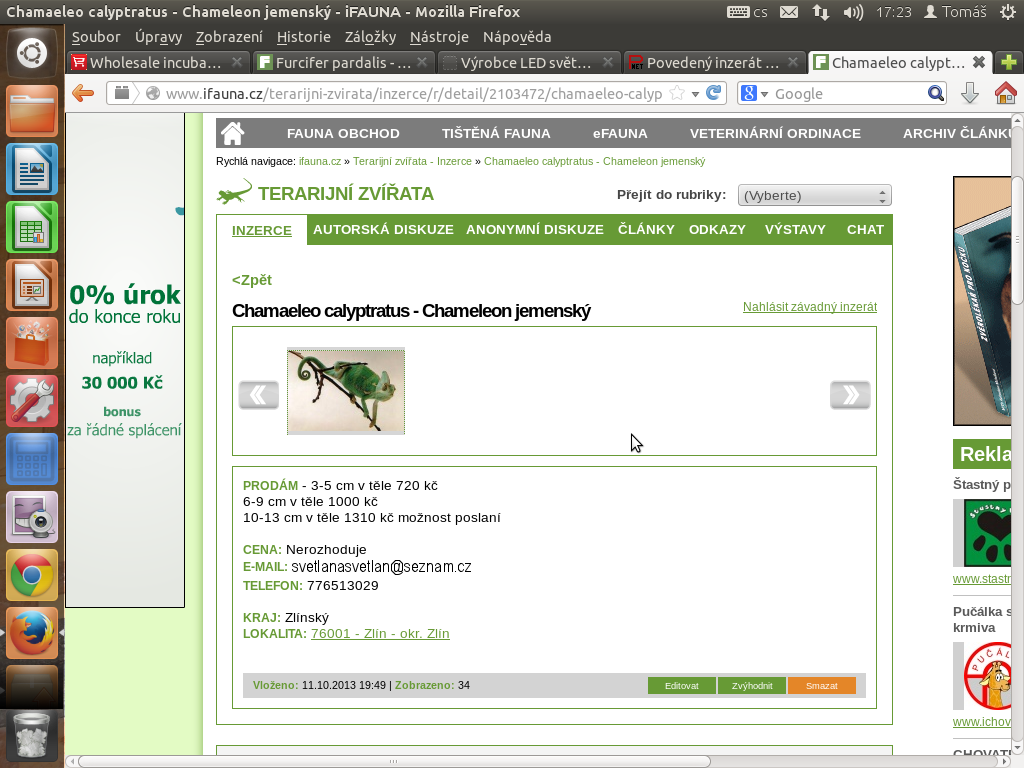The width and height of the screenshot is (1024, 768).
Task: Reload the page with refresh icon
Action: [714, 93]
